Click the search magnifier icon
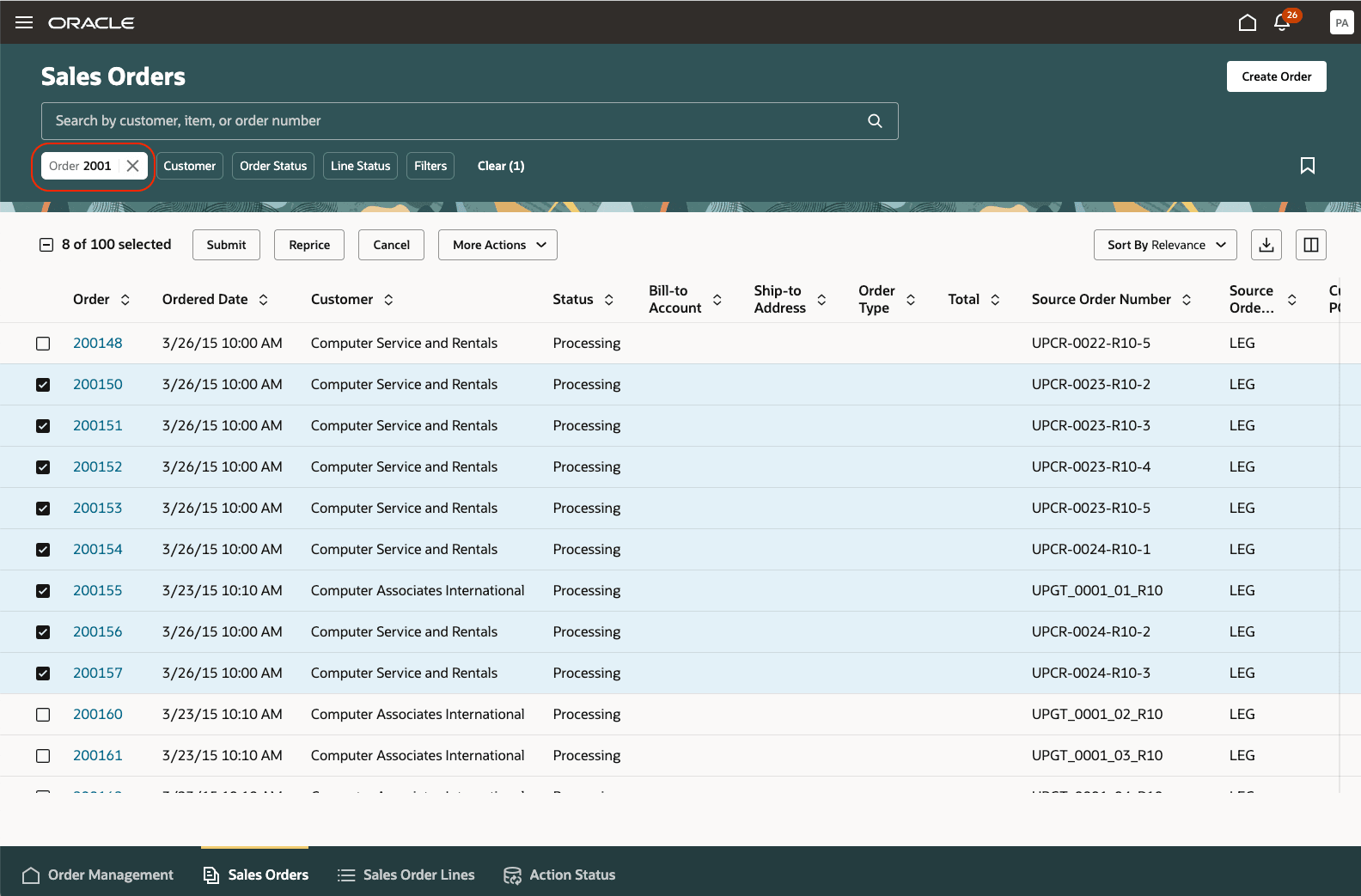Image resolution: width=1361 pixels, height=896 pixels. [x=875, y=121]
